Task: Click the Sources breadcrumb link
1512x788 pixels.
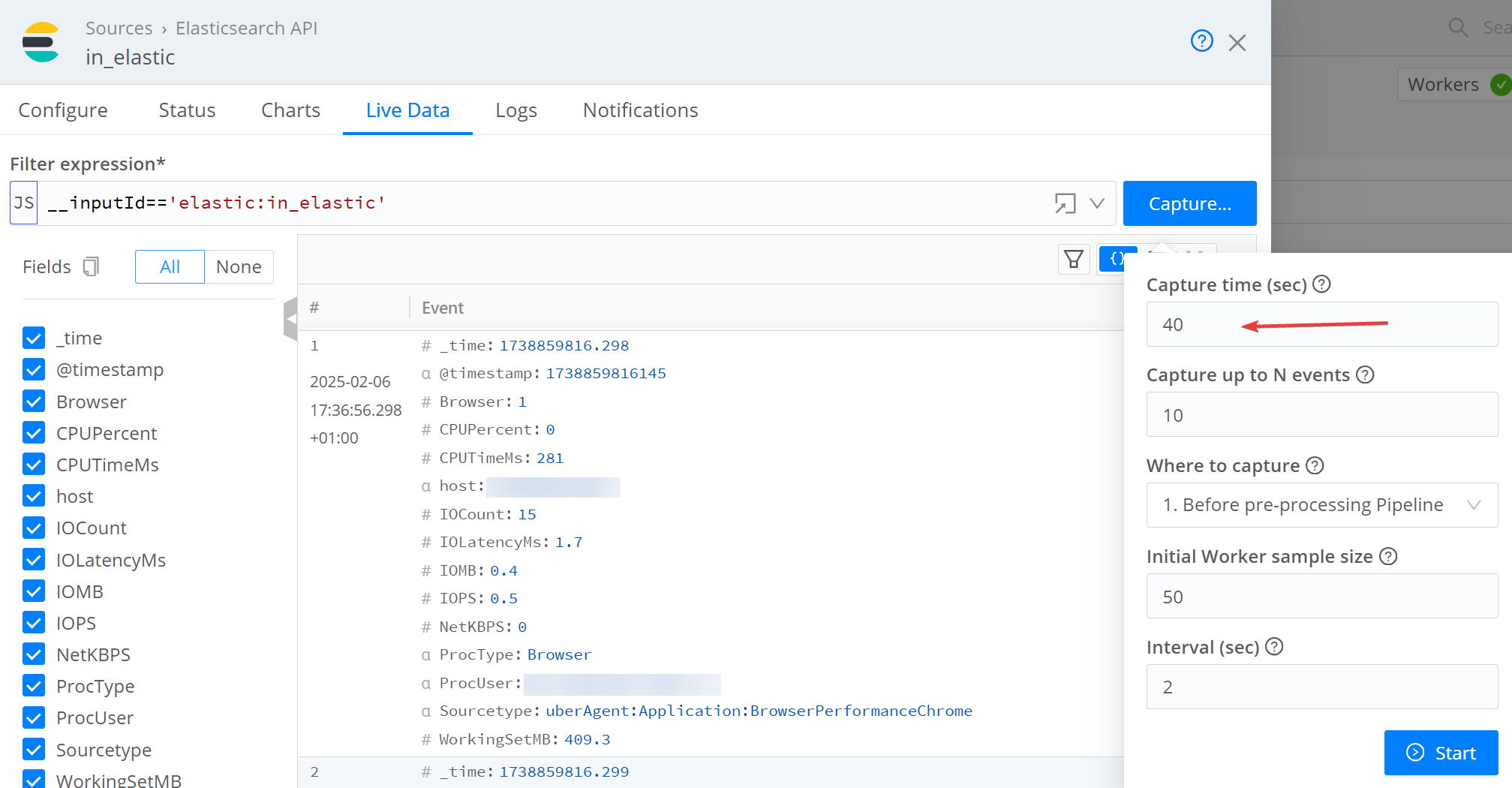Action: 119,29
